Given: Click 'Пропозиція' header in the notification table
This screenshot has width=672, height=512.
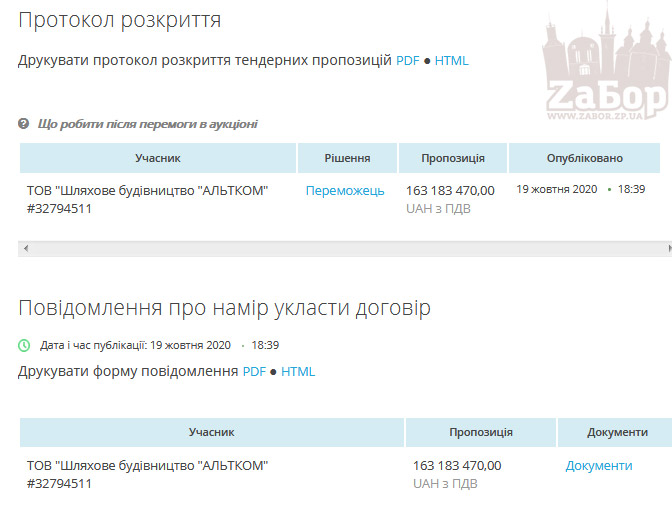Looking at the screenshot, I should tap(481, 432).
